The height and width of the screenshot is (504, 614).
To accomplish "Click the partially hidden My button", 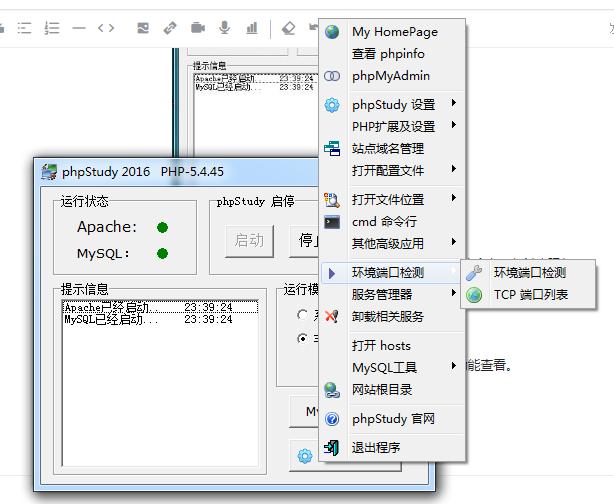I will click(304, 411).
